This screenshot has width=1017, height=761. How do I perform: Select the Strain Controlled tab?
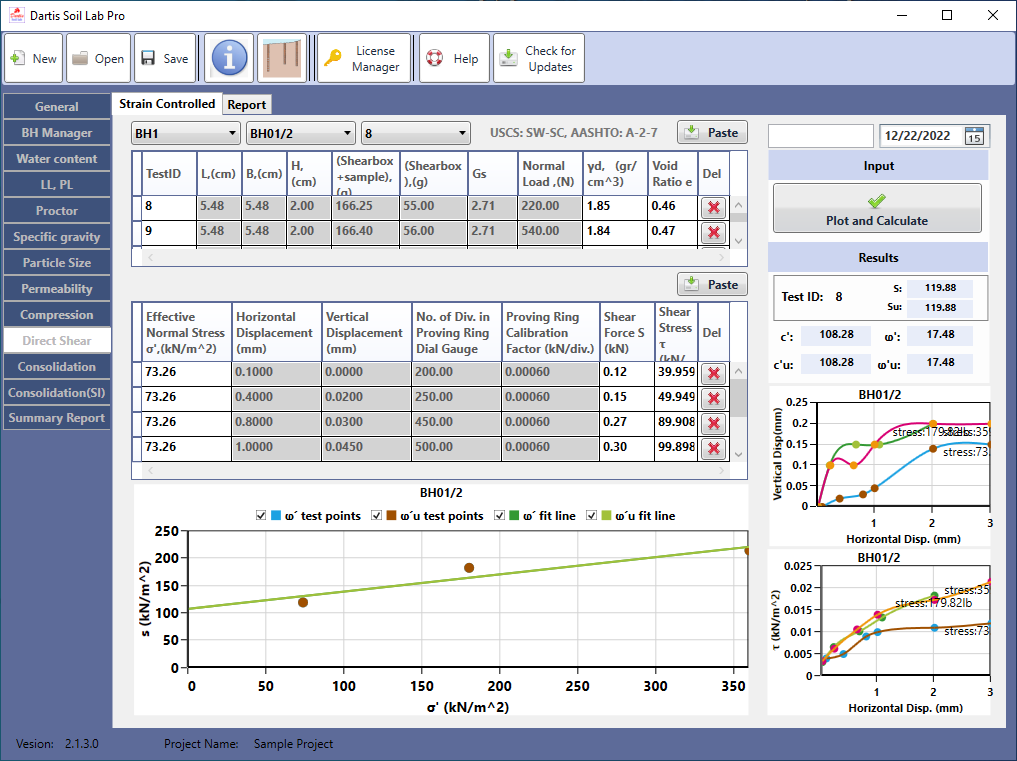tap(167, 104)
